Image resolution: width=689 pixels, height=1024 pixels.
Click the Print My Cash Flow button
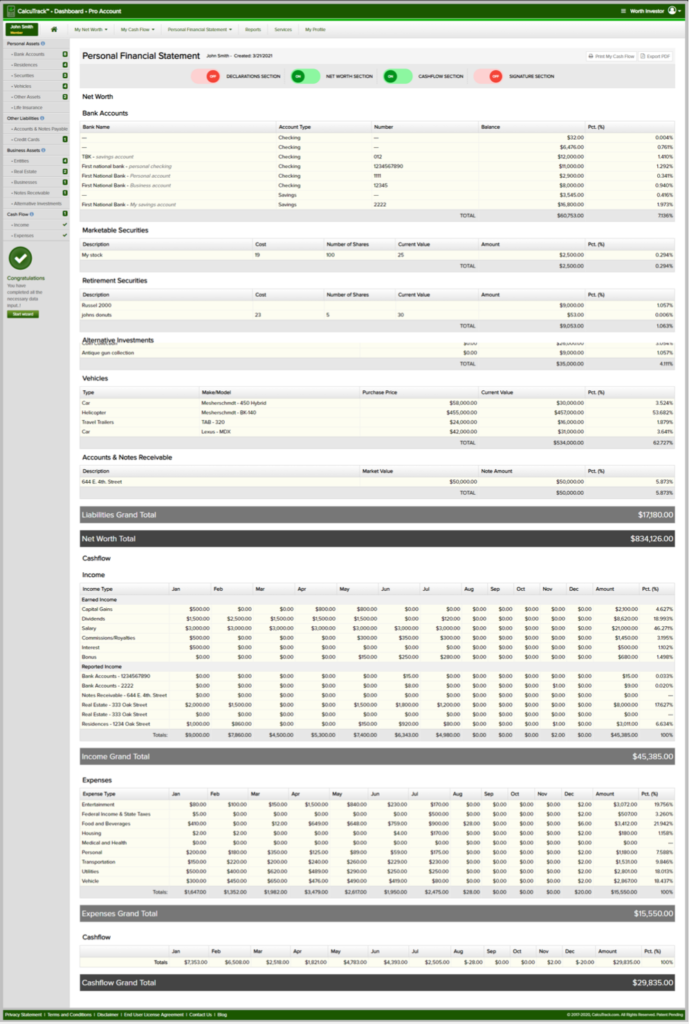[611, 56]
